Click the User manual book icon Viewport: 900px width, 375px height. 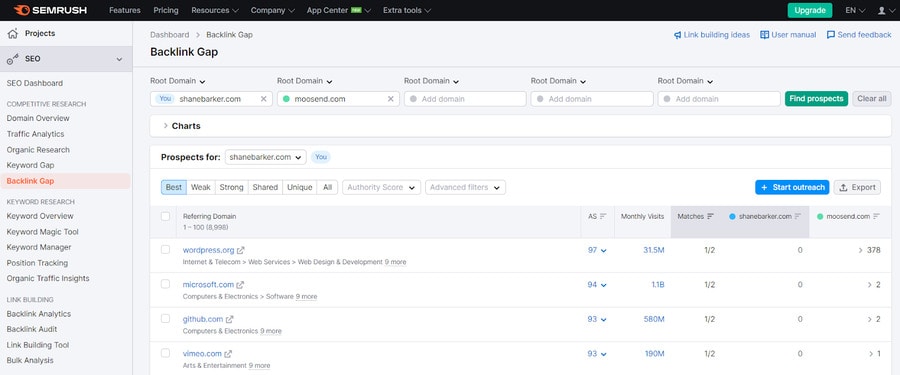pyautogui.click(x=765, y=35)
